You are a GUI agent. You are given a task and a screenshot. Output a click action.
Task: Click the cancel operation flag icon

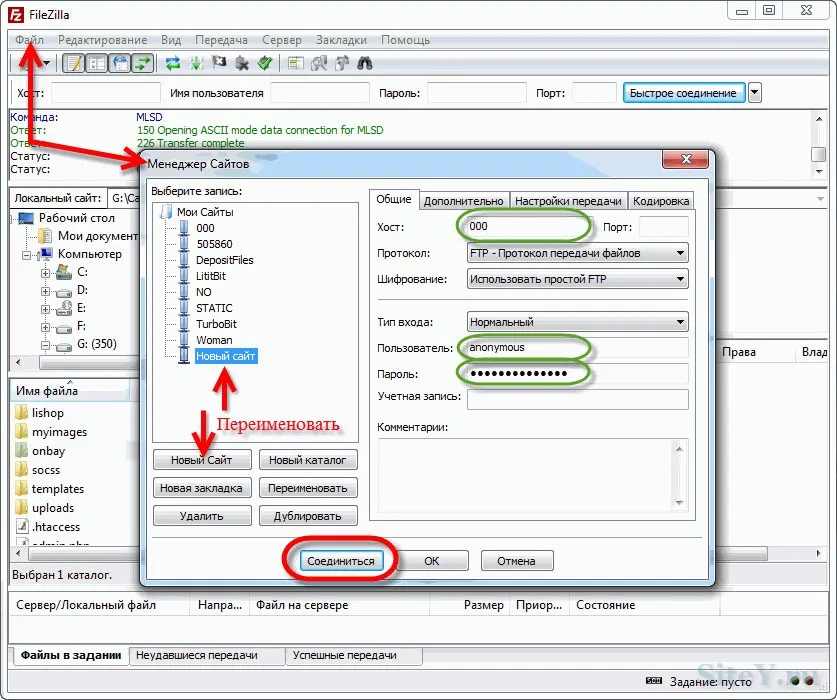(219, 64)
